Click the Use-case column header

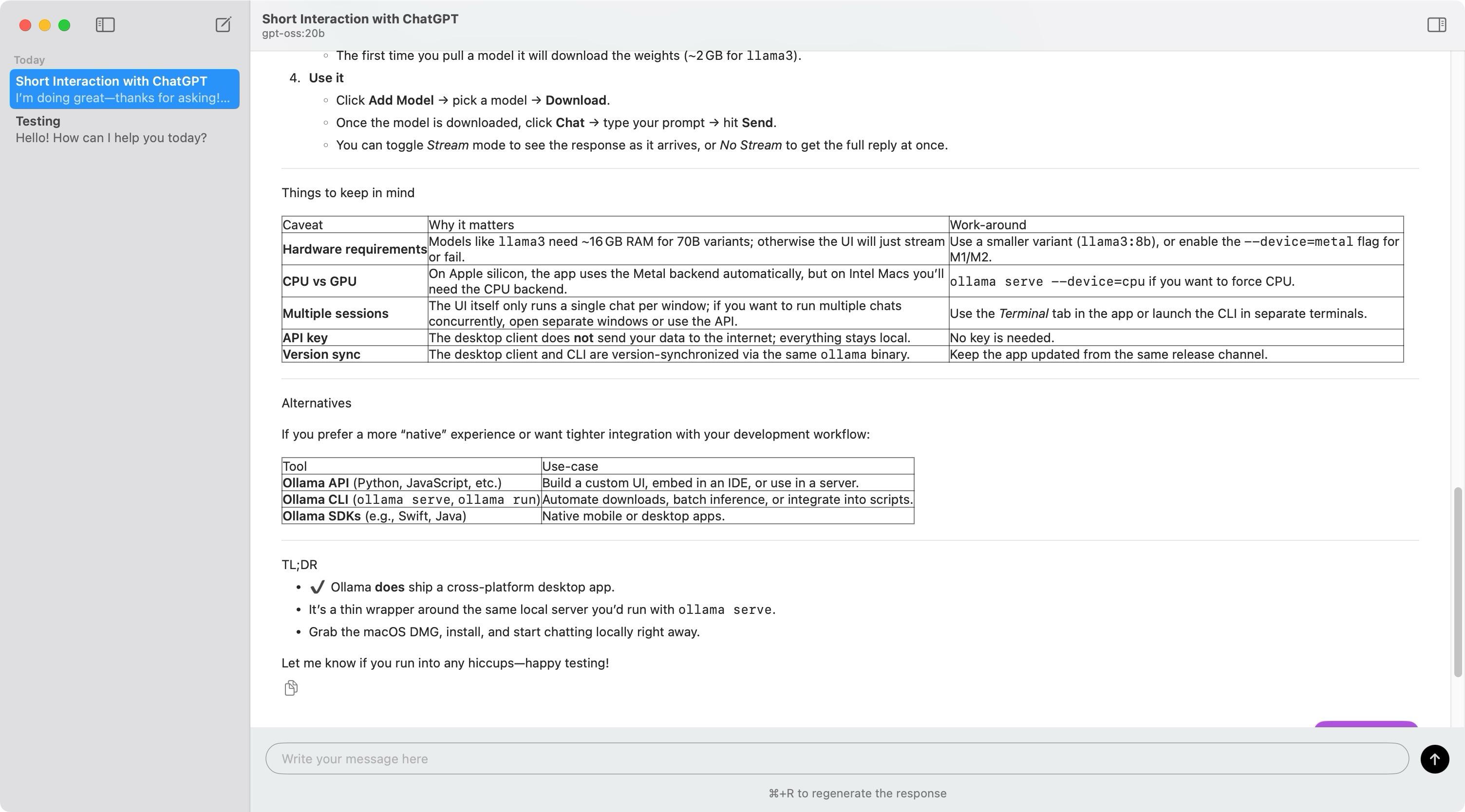click(x=727, y=466)
